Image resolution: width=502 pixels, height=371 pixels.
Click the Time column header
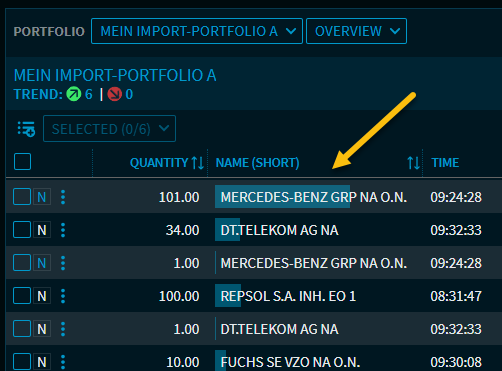pyautogui.click(x=445, y=163)
